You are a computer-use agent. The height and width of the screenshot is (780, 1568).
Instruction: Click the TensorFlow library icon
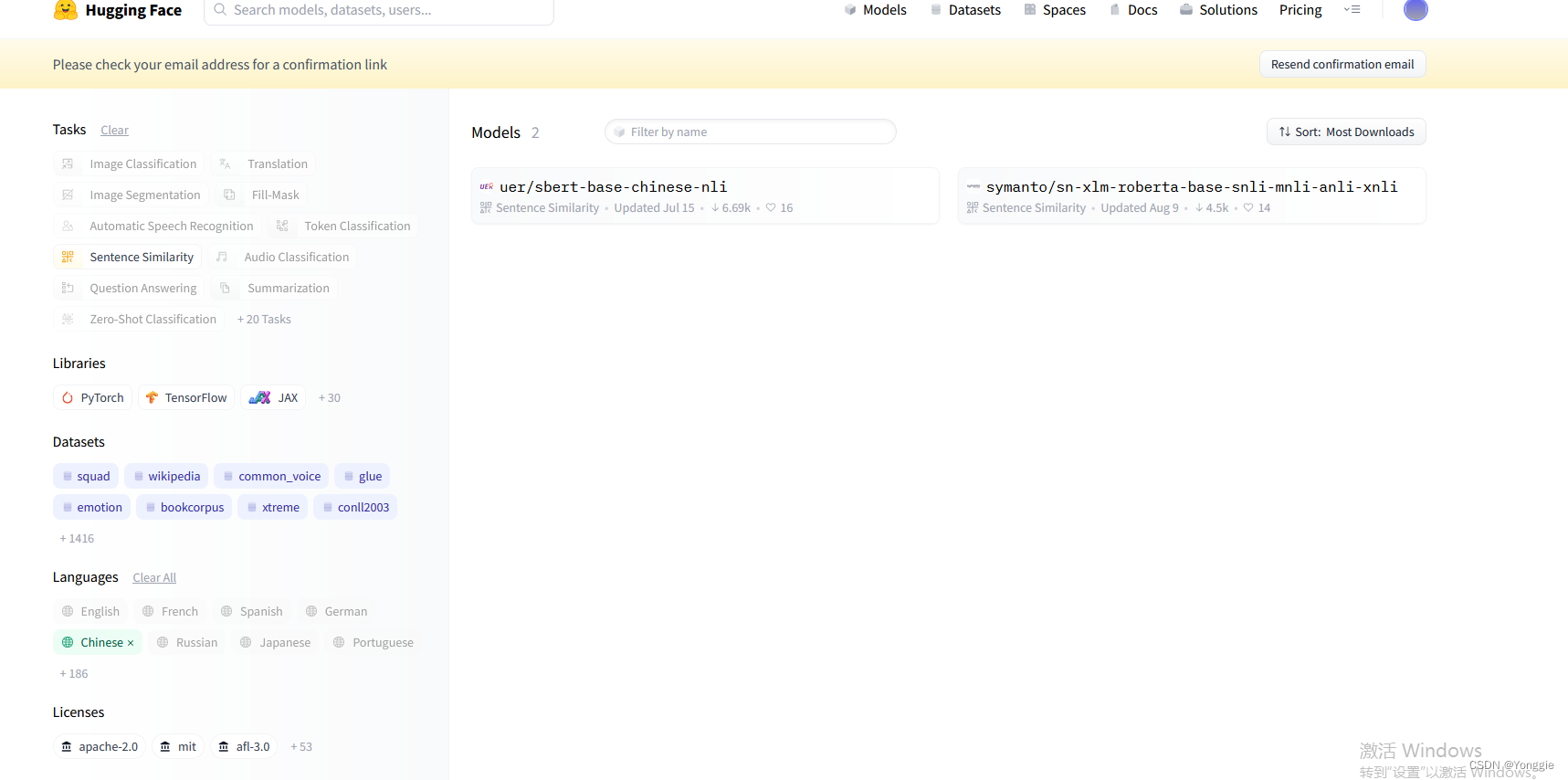pyautogui.click(x=153, y=398)
